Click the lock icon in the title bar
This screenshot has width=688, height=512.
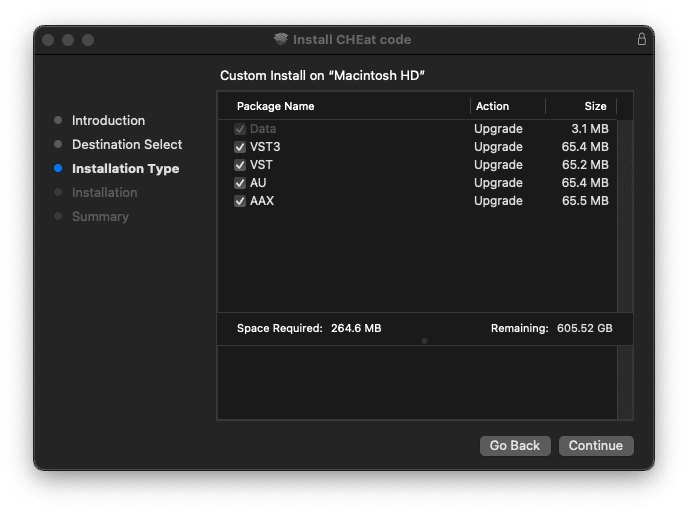641,39
